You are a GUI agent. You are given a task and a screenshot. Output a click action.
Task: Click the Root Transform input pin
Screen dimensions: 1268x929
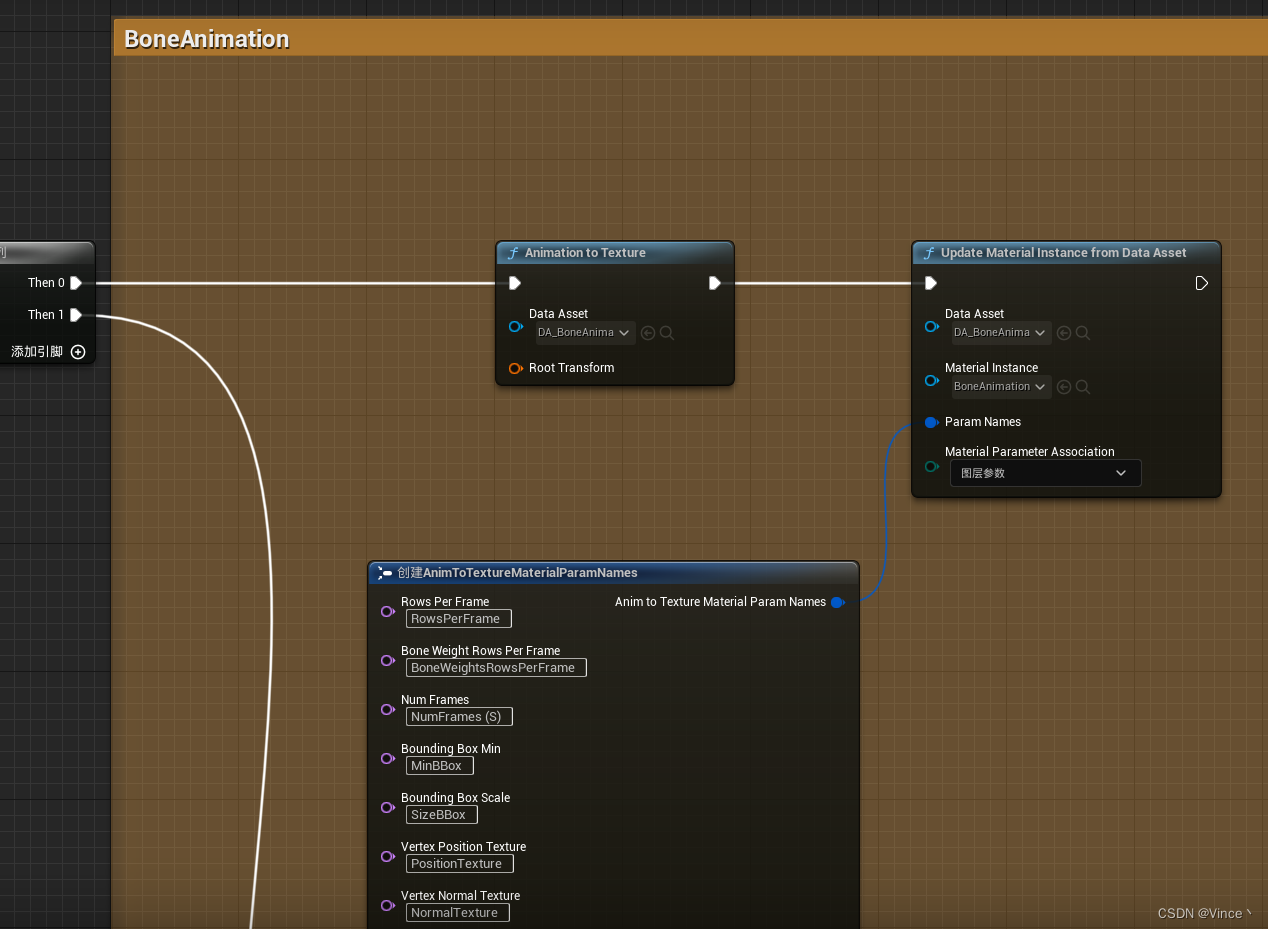(x=516, y=368)
